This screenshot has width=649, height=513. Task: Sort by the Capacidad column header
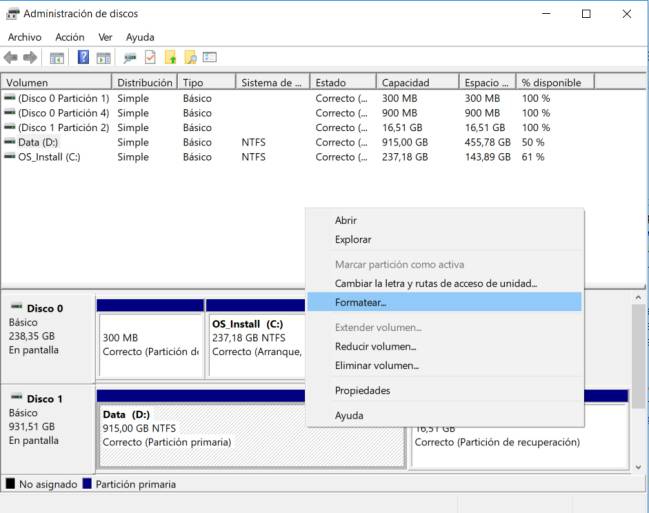pyautogui.click(x=418, y=82)
